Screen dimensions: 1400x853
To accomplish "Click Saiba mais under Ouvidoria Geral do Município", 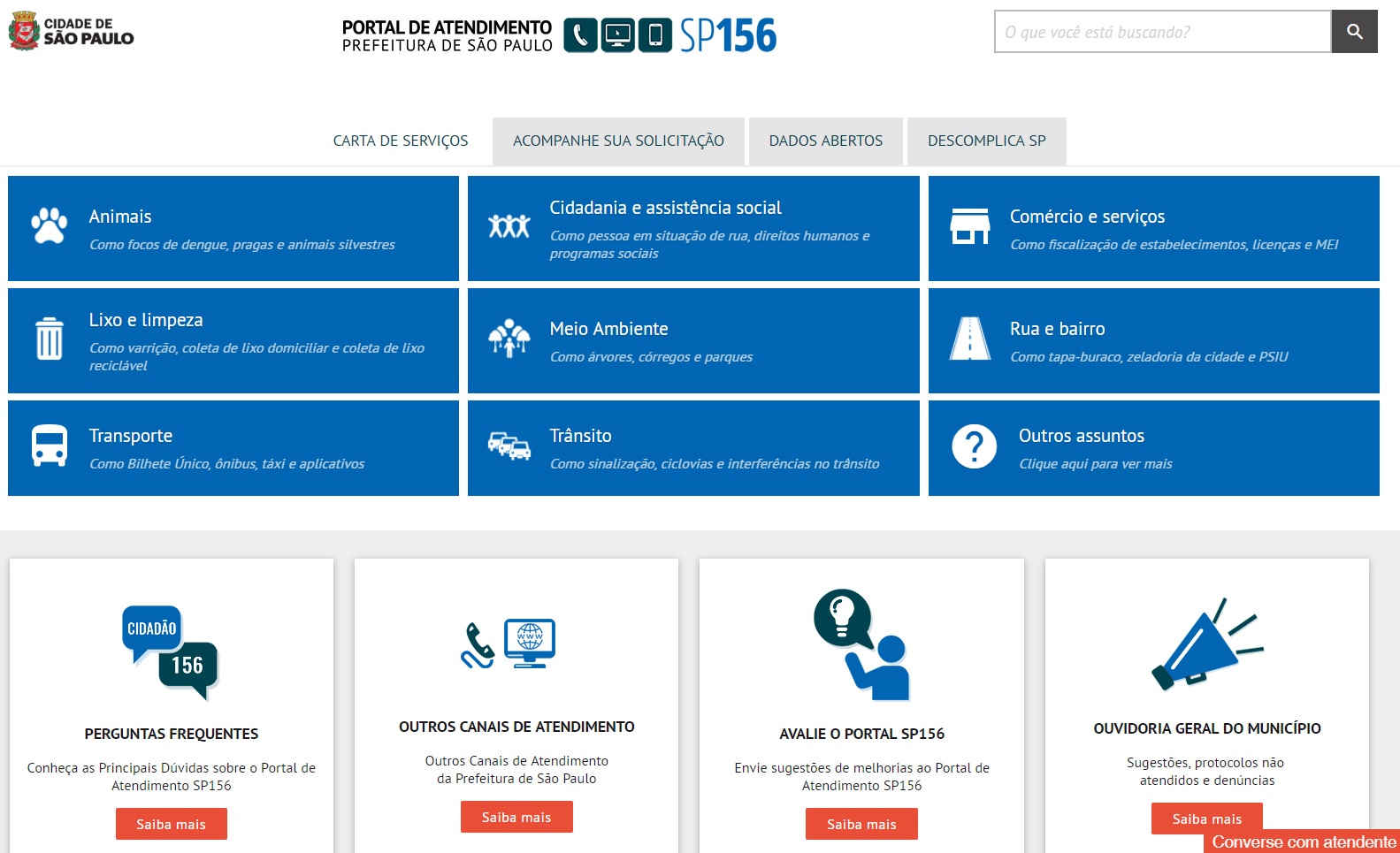I will [1207, 818].
